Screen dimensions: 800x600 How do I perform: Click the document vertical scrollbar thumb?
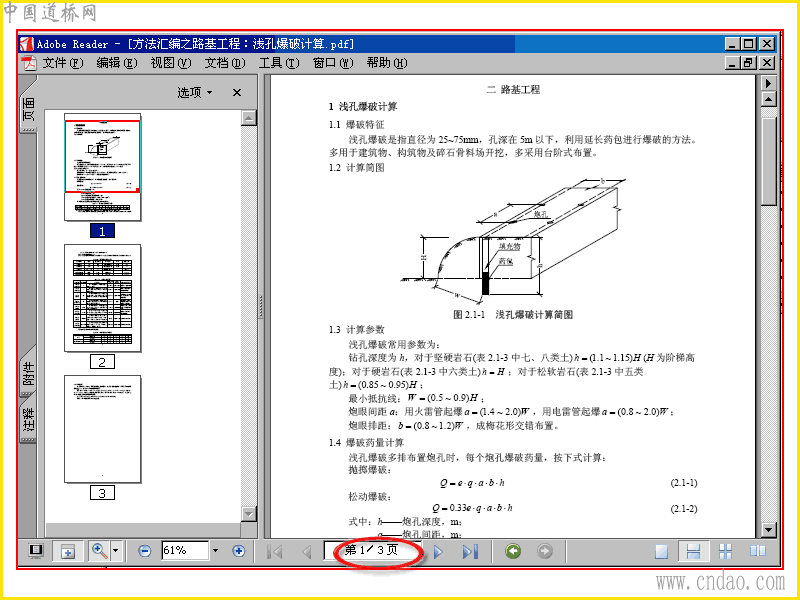click(768, 161)
